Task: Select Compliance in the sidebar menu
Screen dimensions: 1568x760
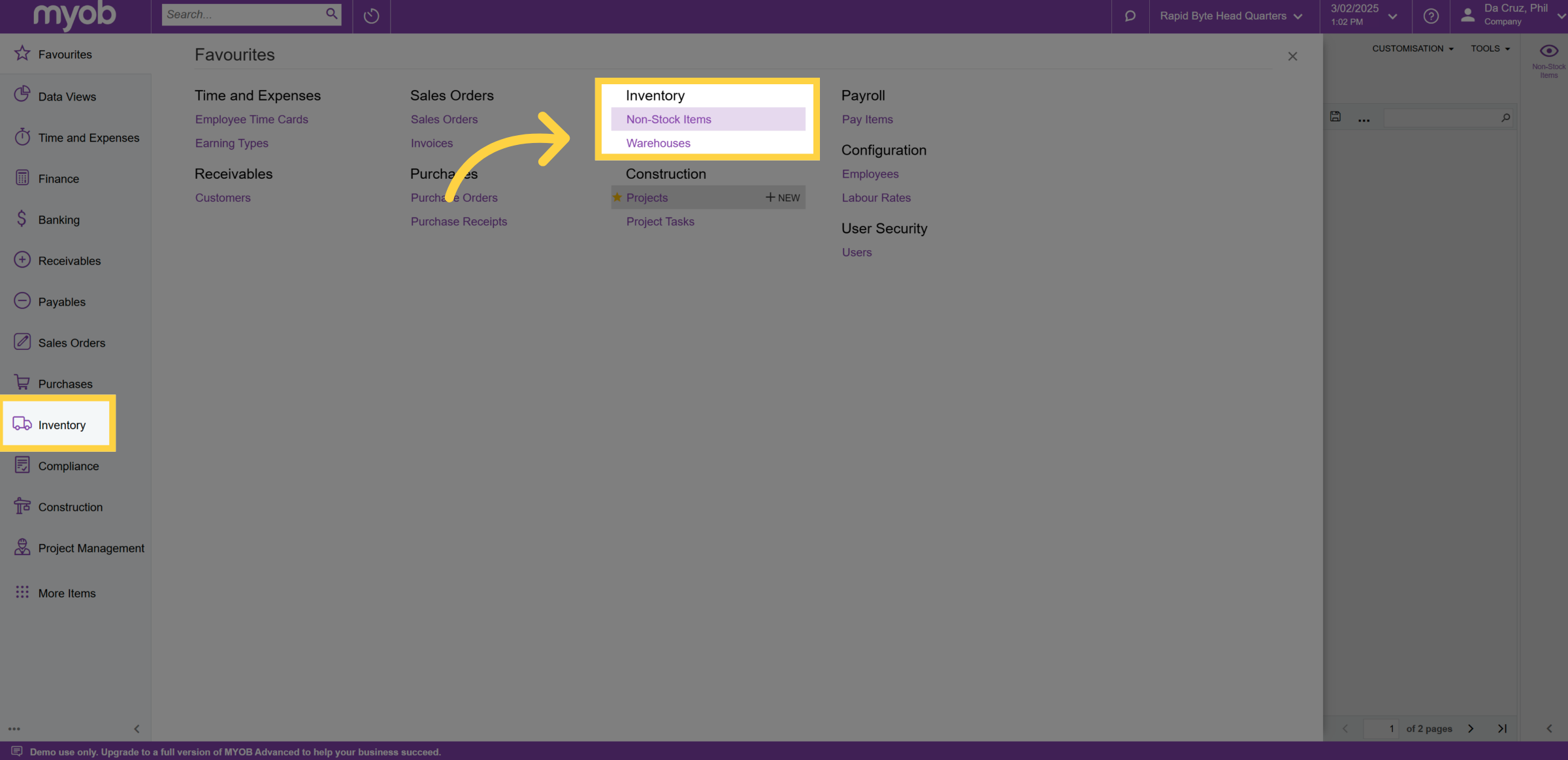Action: pyautogui.click(x=68, y=466)
